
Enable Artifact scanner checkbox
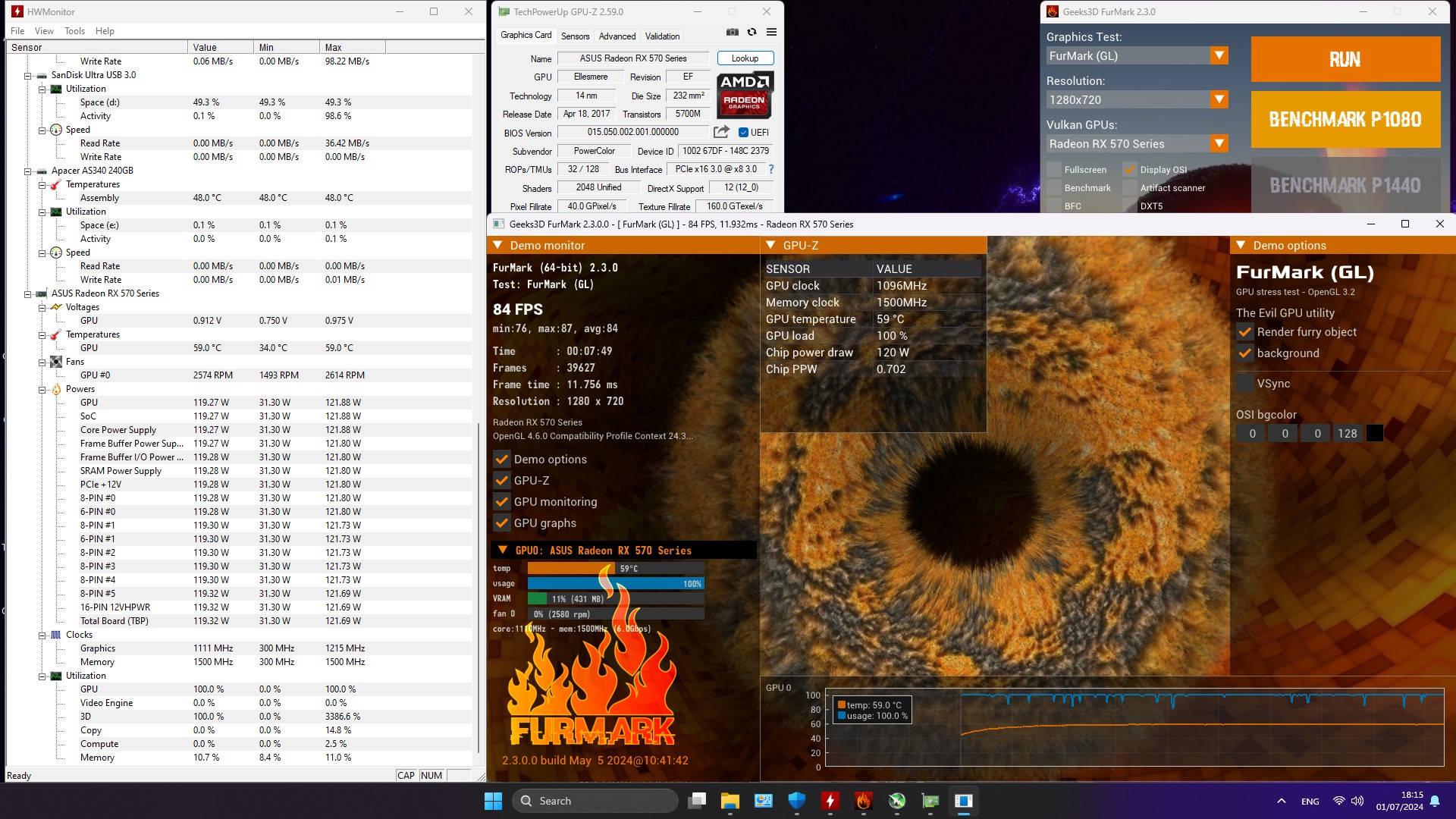point(1130,187)
